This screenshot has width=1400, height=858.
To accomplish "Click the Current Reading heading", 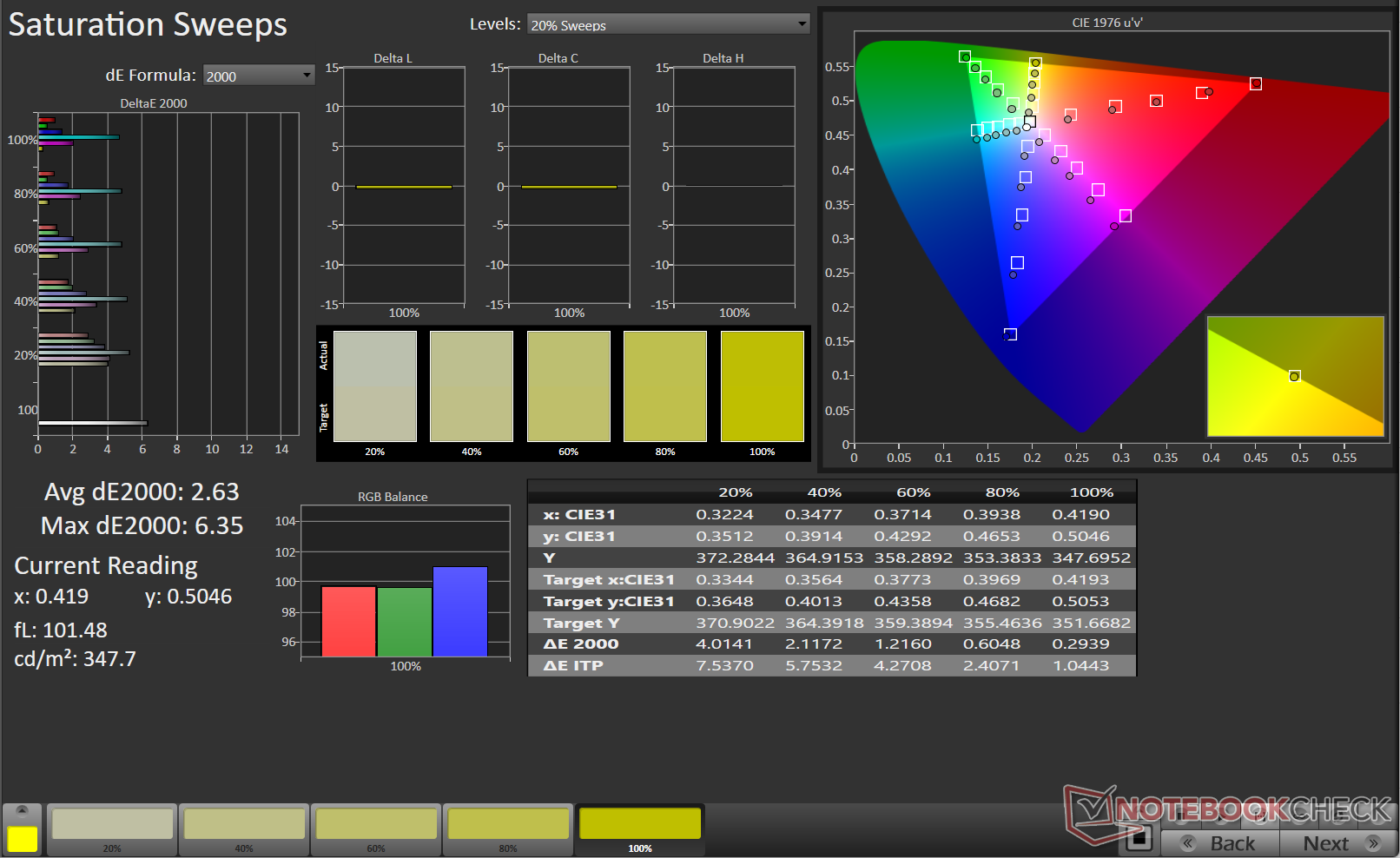I will tap(106, 566).
